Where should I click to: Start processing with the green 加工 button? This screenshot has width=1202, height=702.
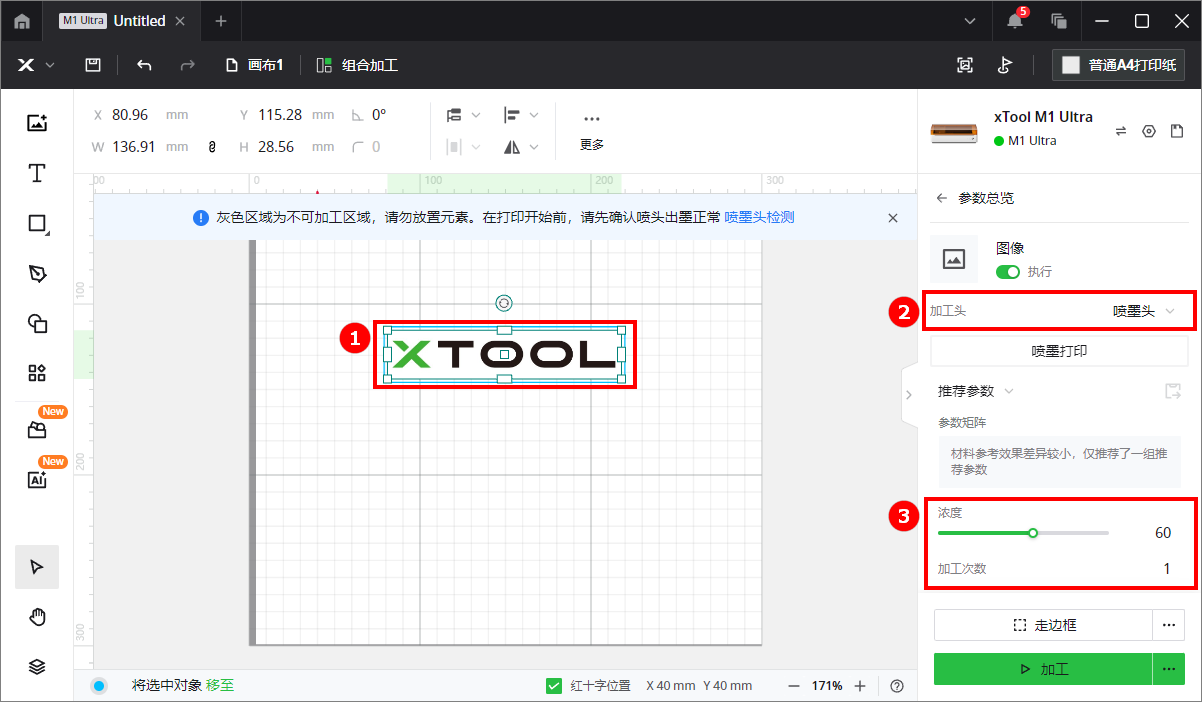point(1044,669)
